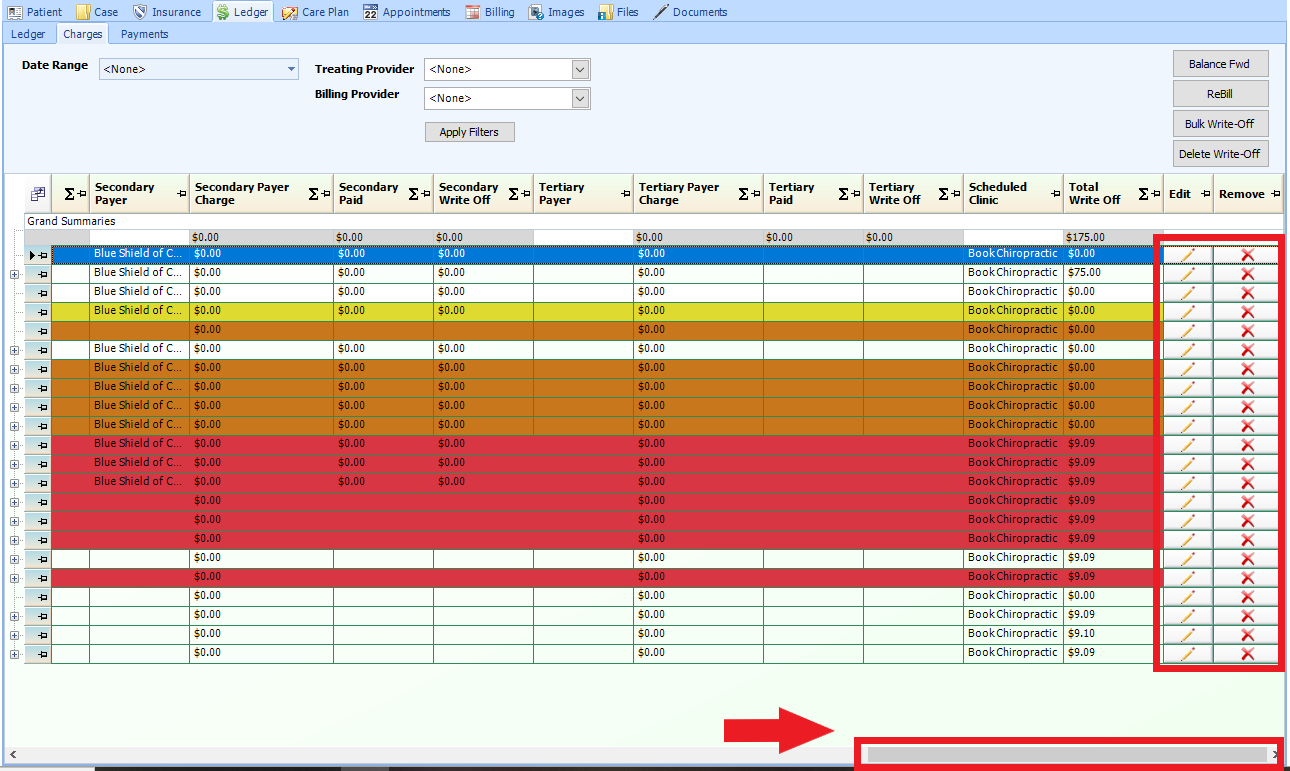Click the card view icon in the grid corner

(x=37, y=193)
